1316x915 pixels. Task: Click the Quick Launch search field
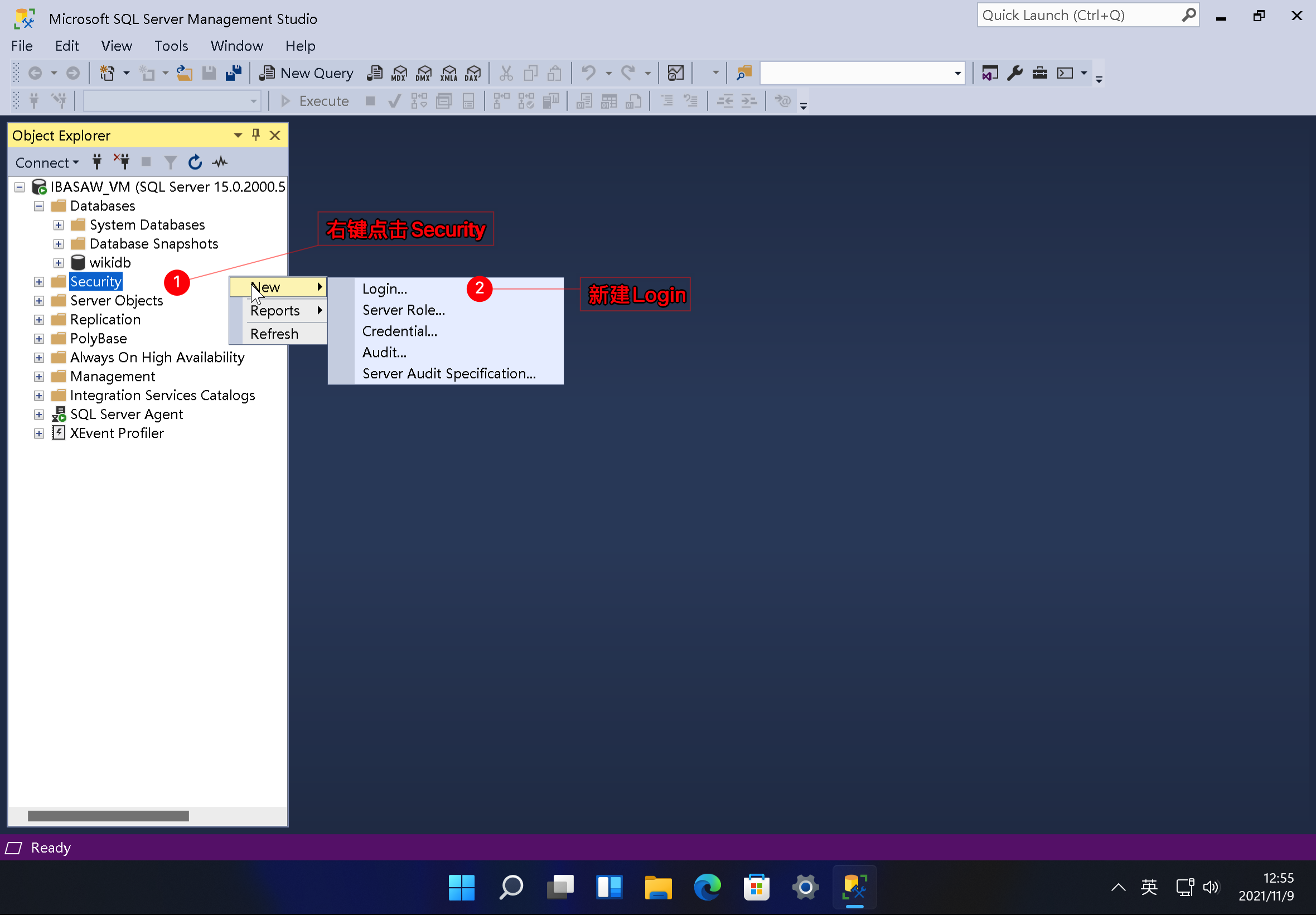[1077, 16]
